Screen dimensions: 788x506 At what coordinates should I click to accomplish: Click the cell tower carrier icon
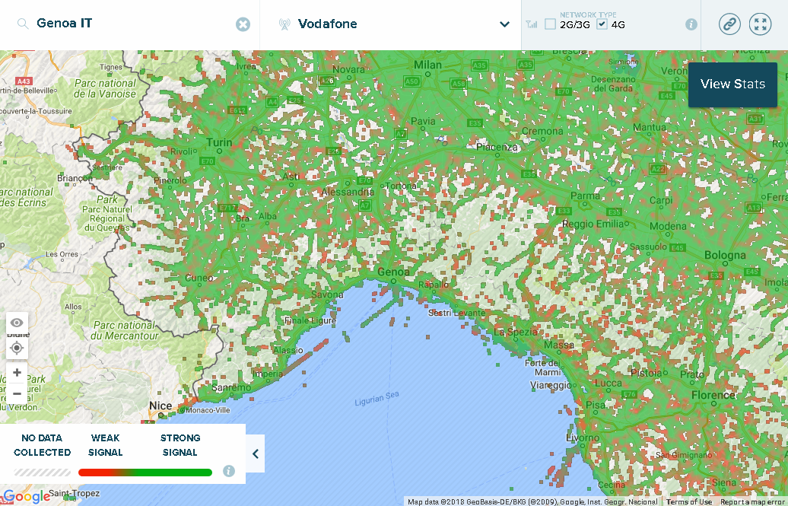pos(284,24)
